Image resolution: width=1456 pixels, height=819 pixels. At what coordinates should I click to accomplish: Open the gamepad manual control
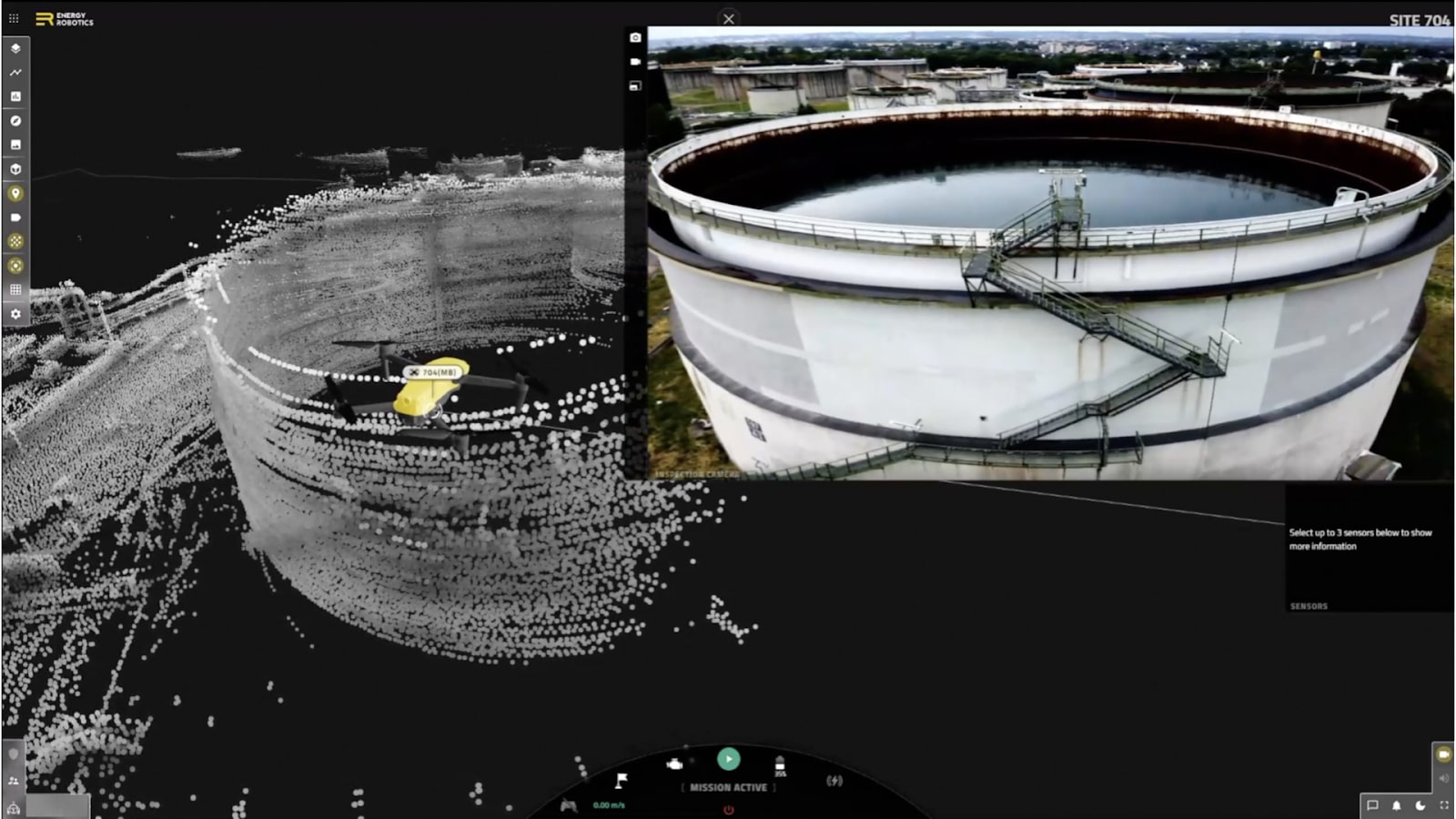tap(569, 805)
